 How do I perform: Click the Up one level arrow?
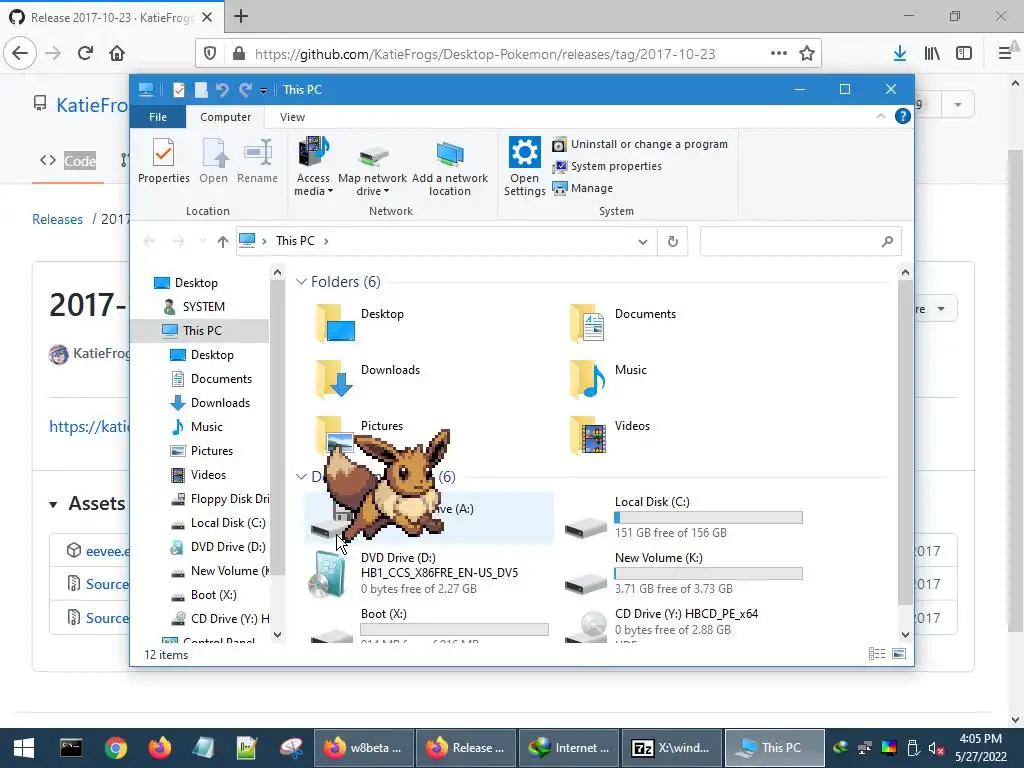223,242
